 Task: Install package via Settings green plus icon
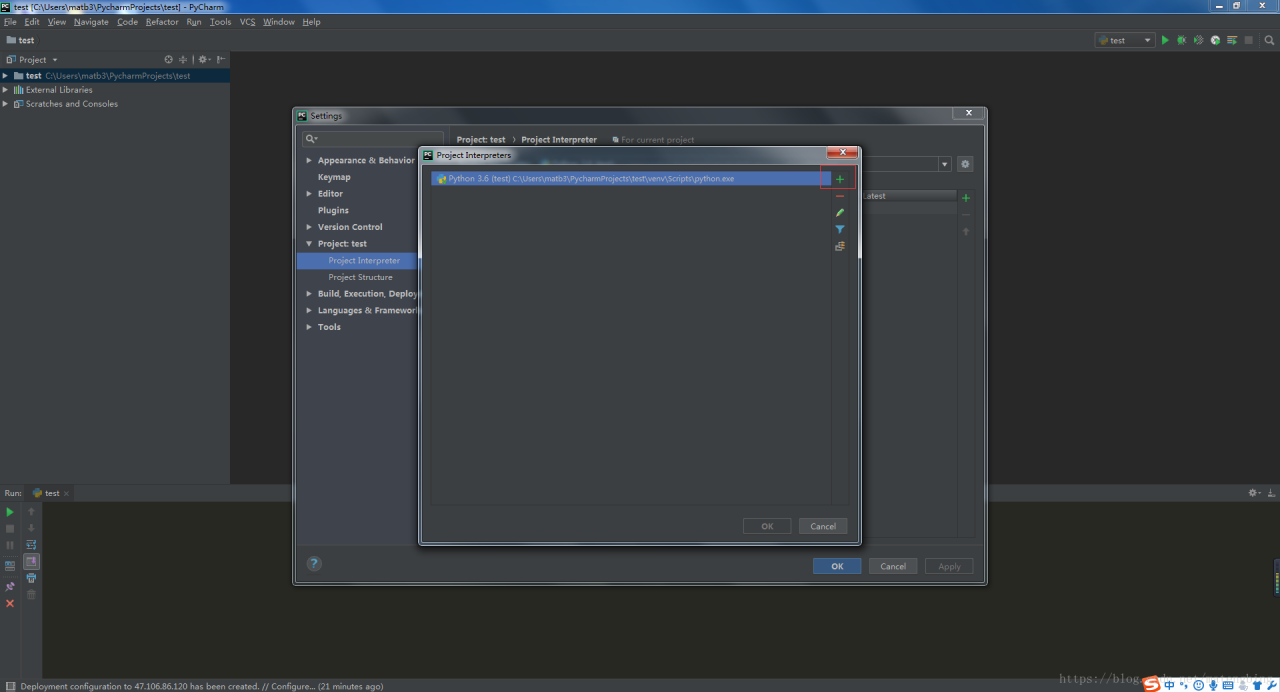(x=966, y=198)
